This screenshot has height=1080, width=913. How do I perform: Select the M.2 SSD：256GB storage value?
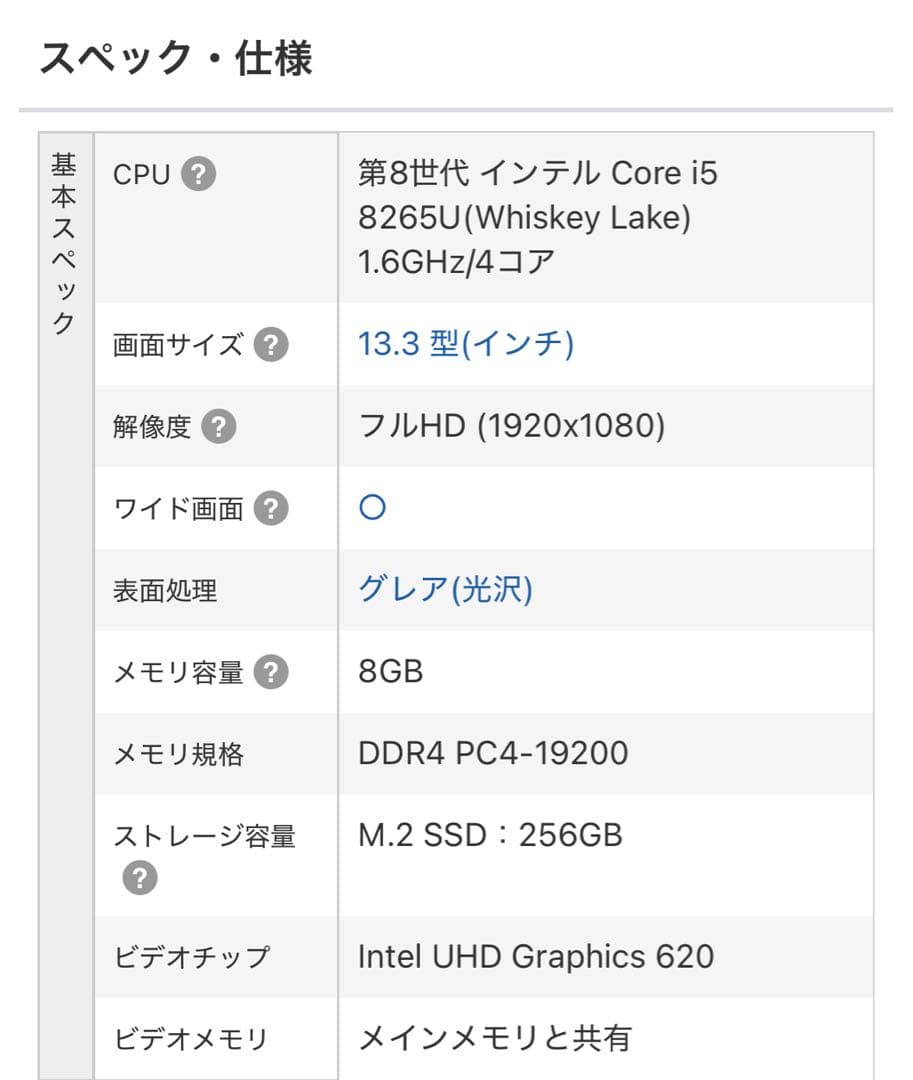pyautogui.click(x=490, y=836)
